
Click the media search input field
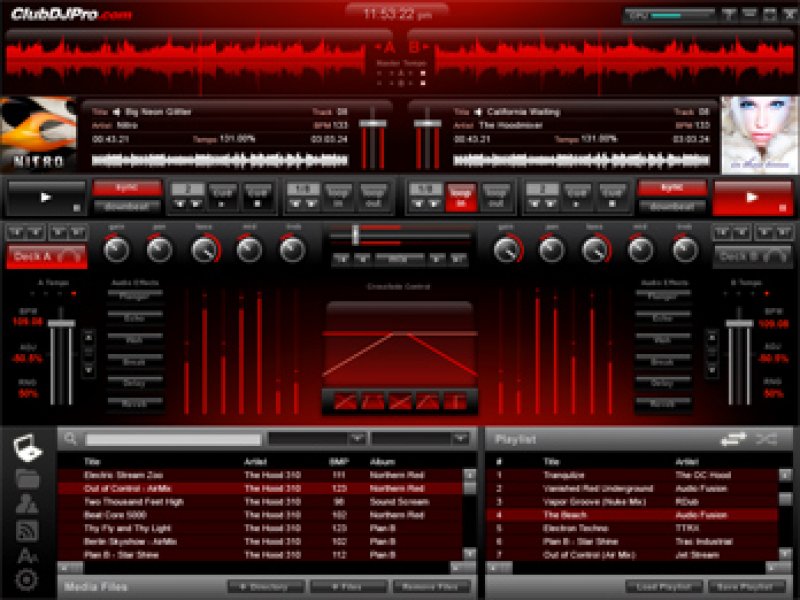click(x=173, y=439)
